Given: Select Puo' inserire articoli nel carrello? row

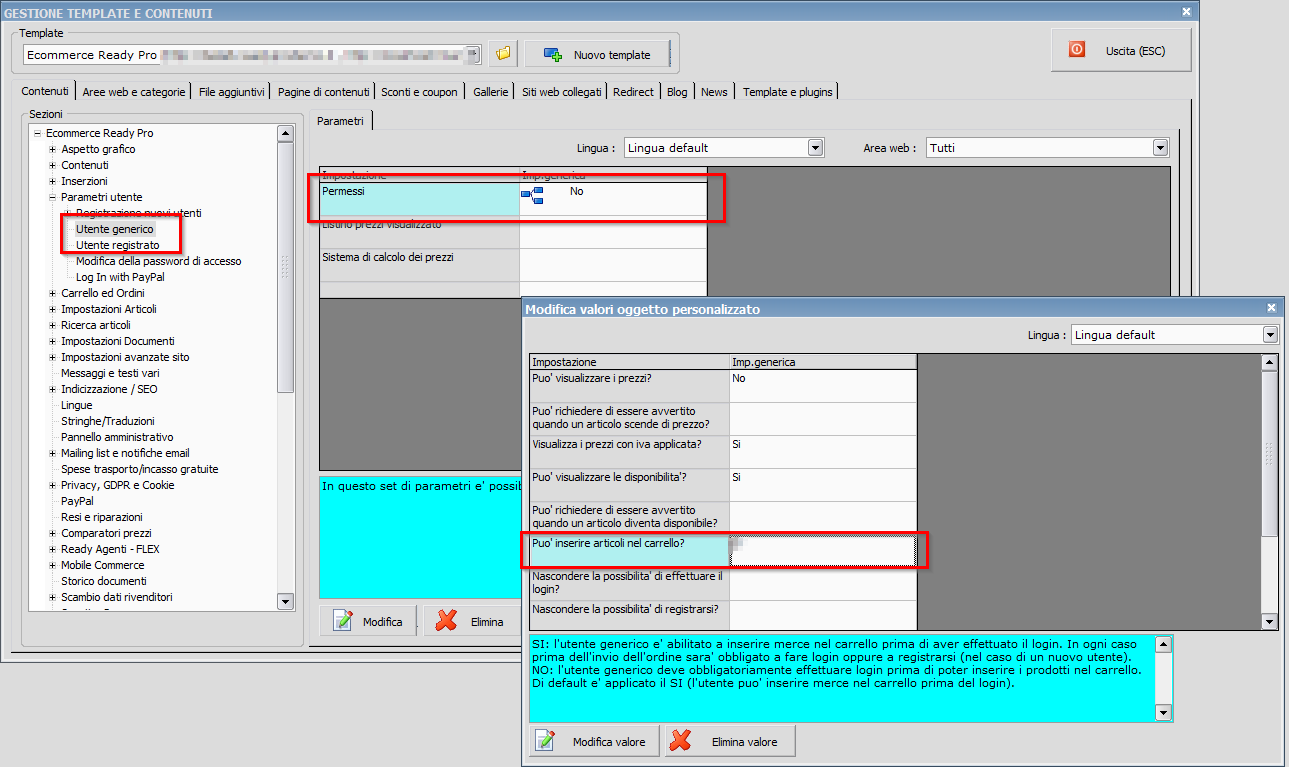Looking at the screenshot, I should (x=723, y=551).
